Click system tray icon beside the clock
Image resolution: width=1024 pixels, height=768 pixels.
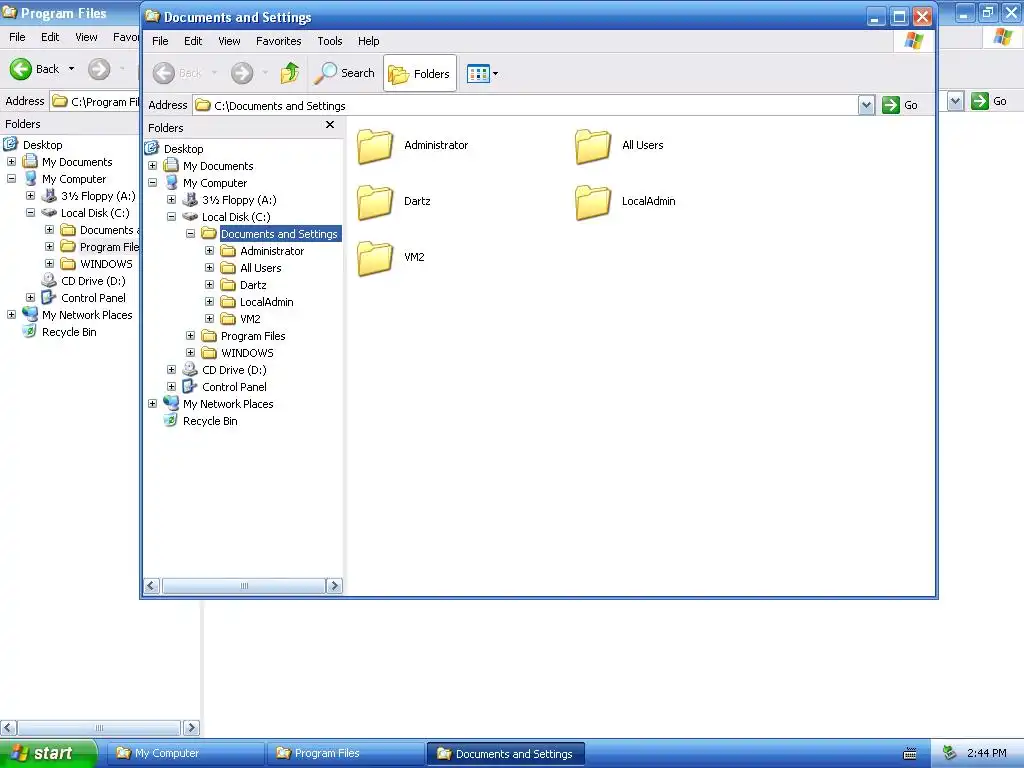(950, 754)
